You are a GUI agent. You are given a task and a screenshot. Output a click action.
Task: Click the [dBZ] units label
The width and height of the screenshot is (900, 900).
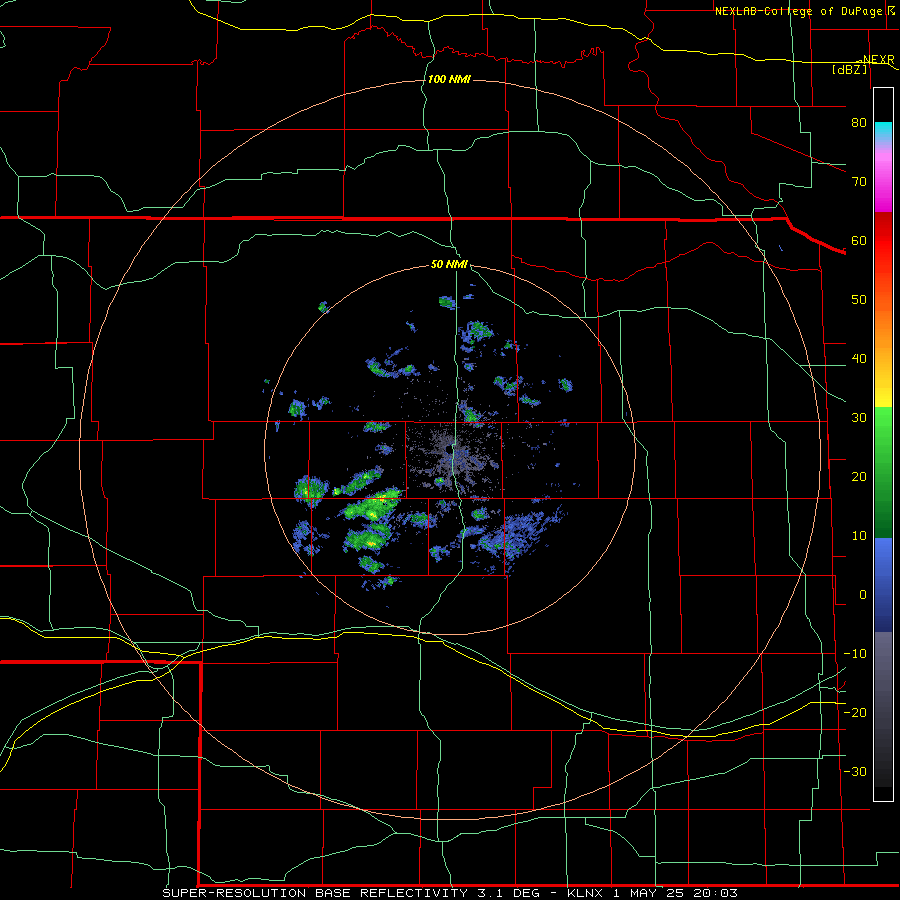coord(850,69)
